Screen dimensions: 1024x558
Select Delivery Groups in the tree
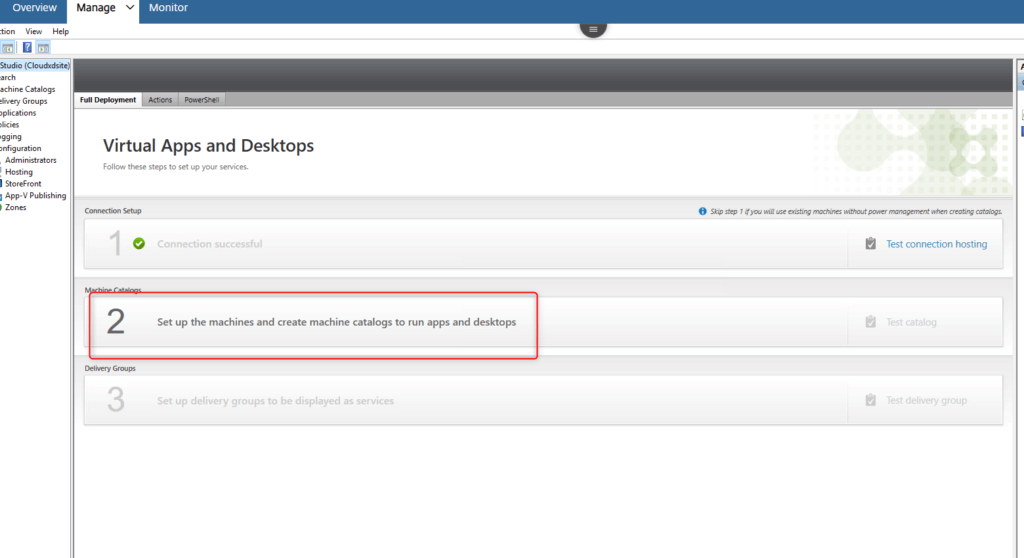pyautogui.click(x=24, y=101)
